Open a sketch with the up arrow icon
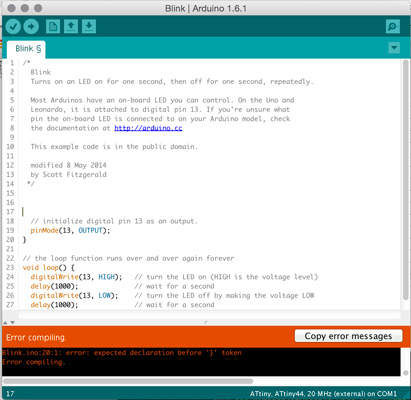 71,27
